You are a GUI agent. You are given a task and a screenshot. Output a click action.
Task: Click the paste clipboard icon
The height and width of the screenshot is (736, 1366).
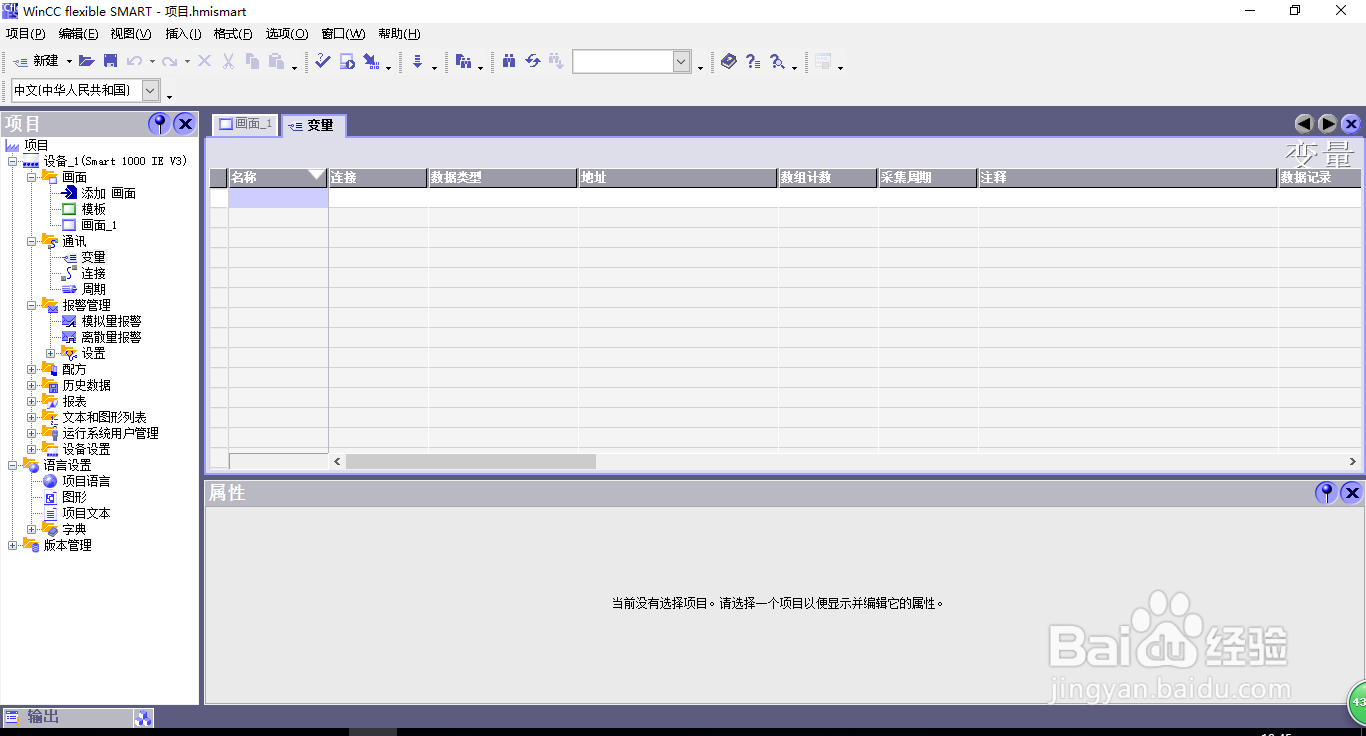[276, 61]
